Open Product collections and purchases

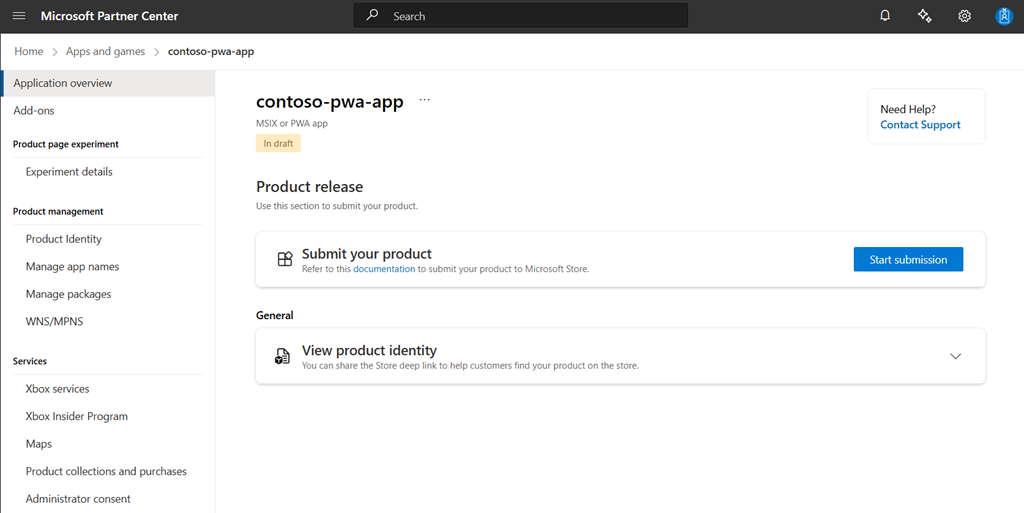[106, 471]
